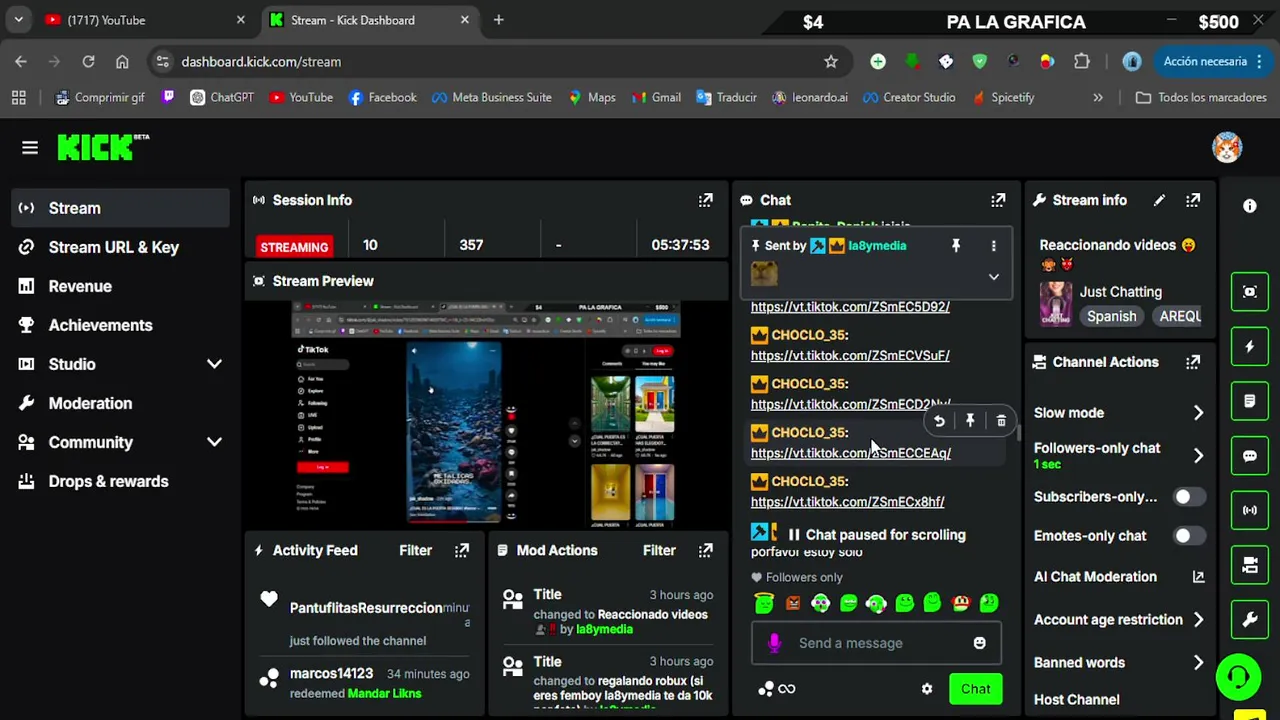Open Slow mode options
This screenshot has height=720, width=1280.
1119,413
